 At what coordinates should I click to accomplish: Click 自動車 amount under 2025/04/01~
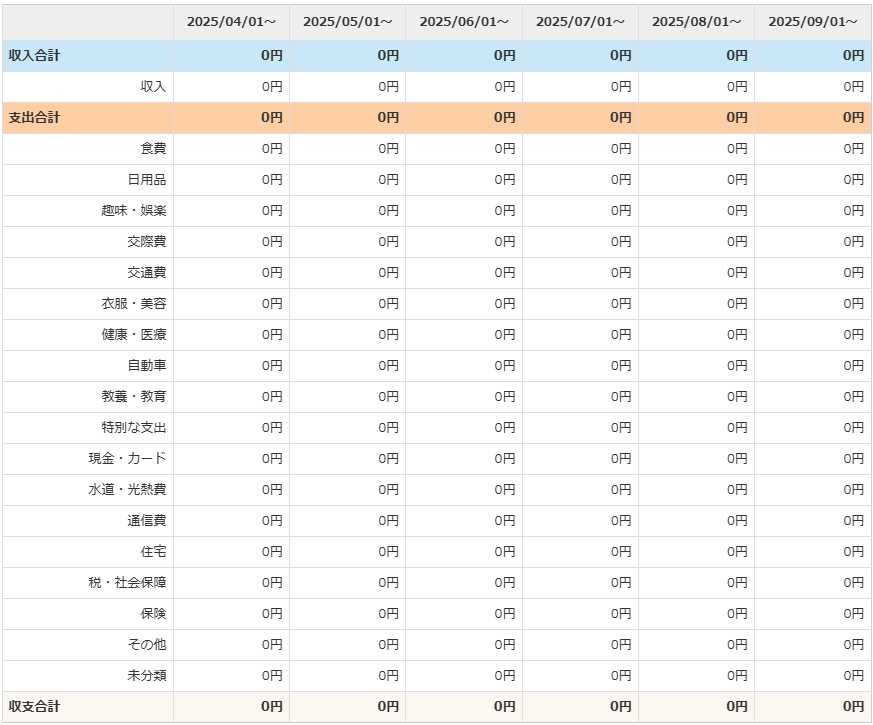pos(272,366)
